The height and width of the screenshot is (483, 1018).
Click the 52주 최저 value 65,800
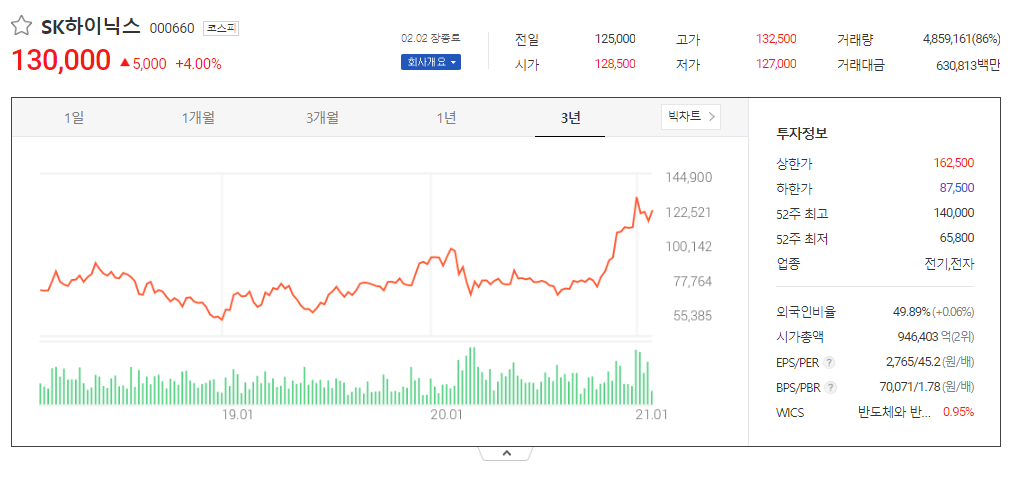957,238
